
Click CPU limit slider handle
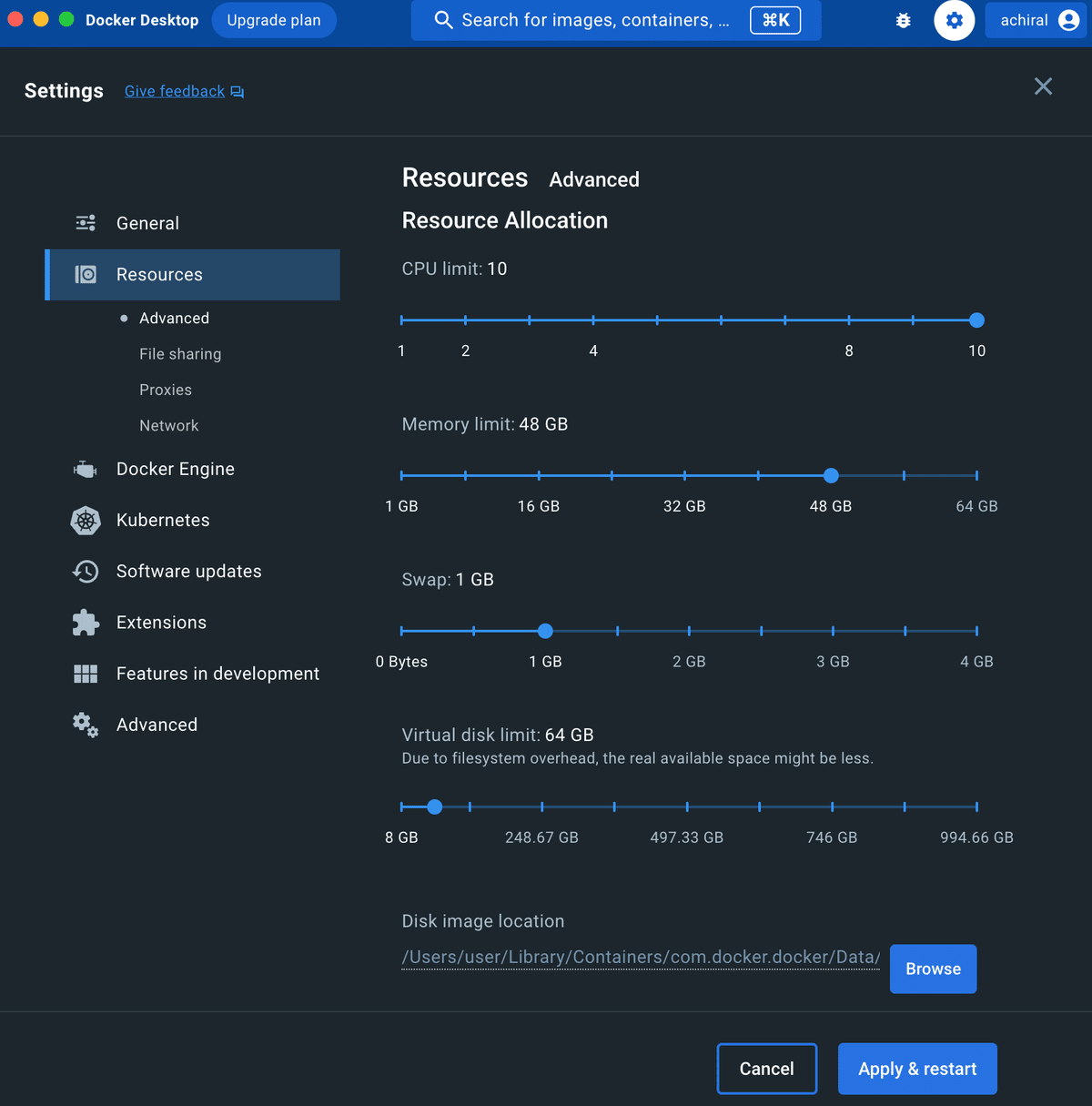point(976,320)
